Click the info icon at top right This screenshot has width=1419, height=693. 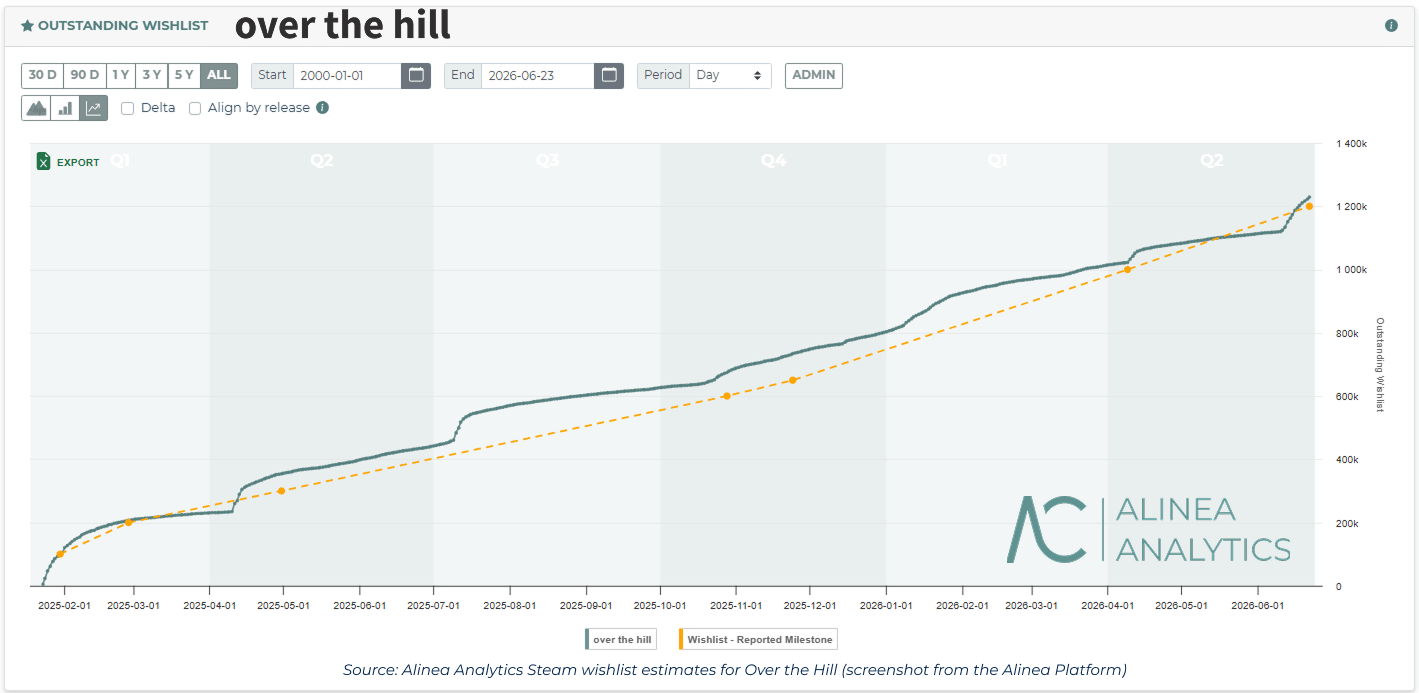coord(1391,25)
